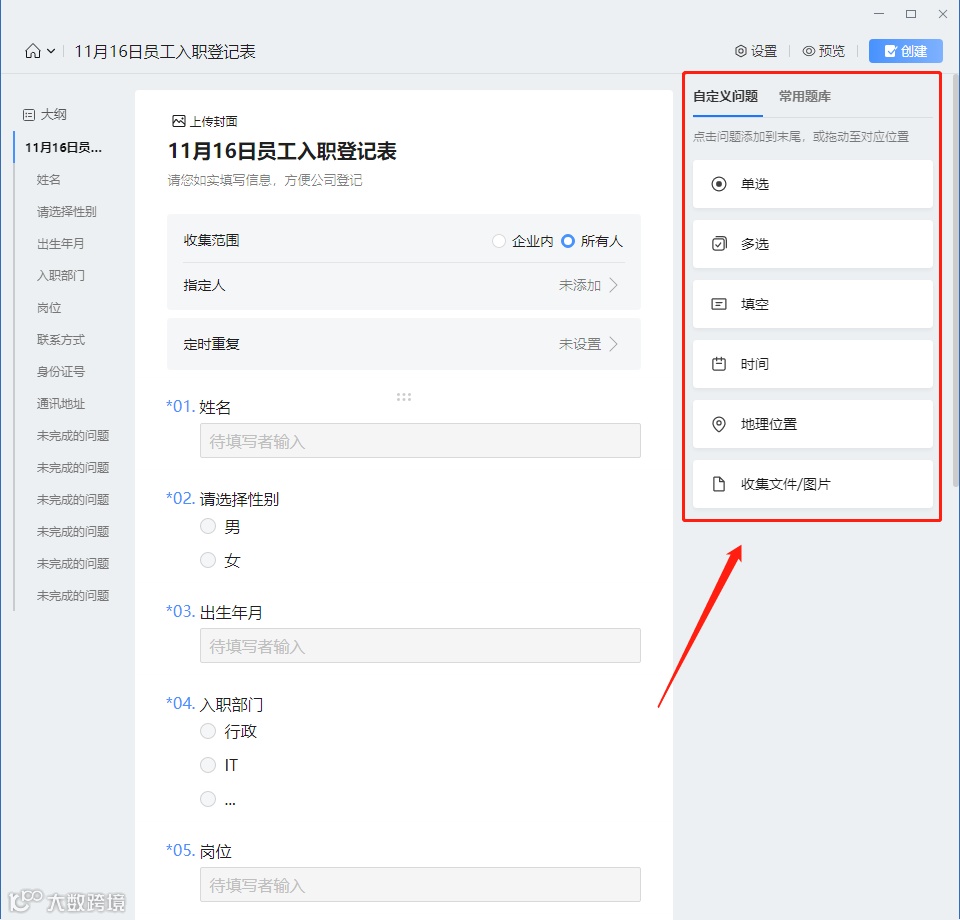
Task: Select the 企业内 collection range radio
Action: coord(499,241)
